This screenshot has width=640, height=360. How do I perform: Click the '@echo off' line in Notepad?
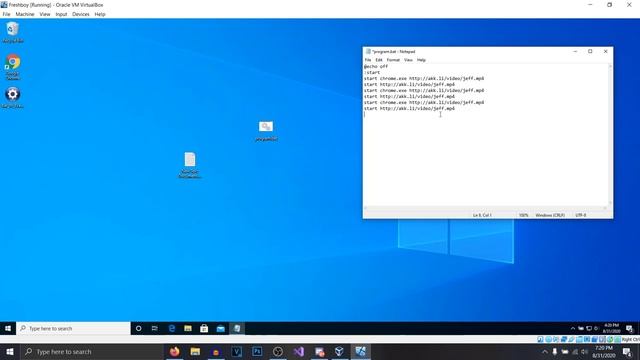(x=376, y=66)
